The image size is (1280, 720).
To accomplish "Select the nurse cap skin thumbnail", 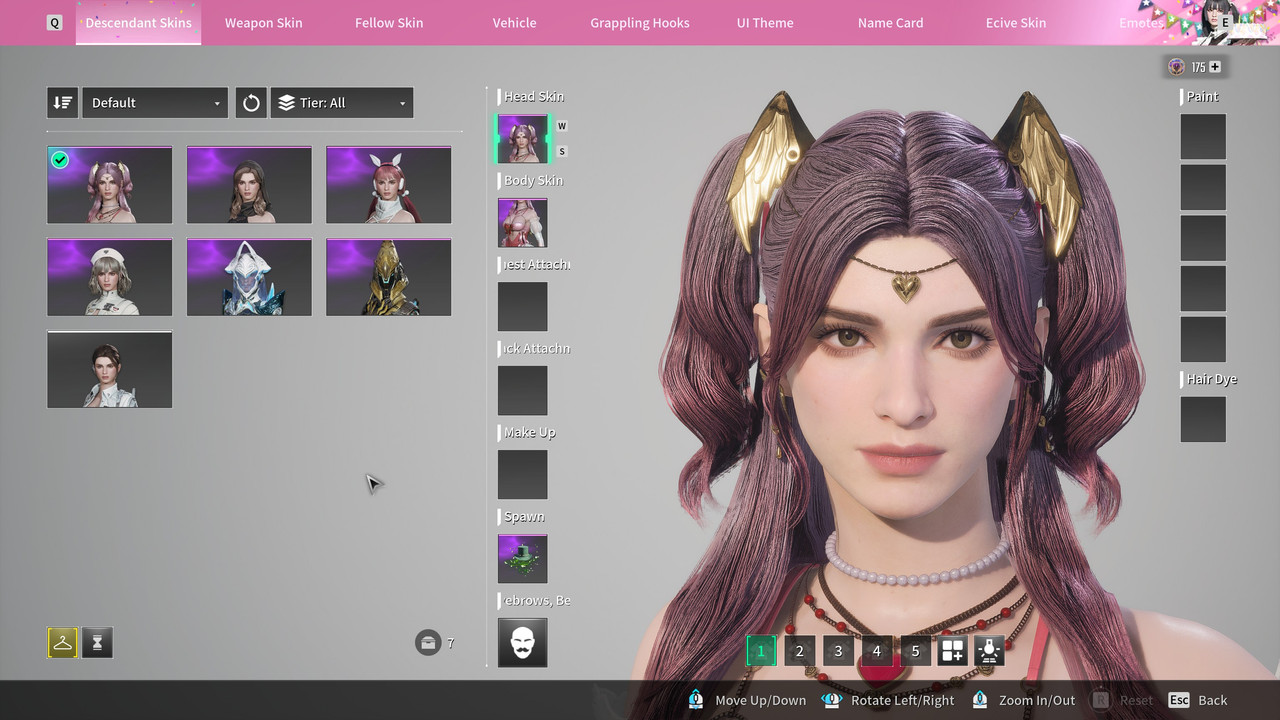I will [110, 277].
